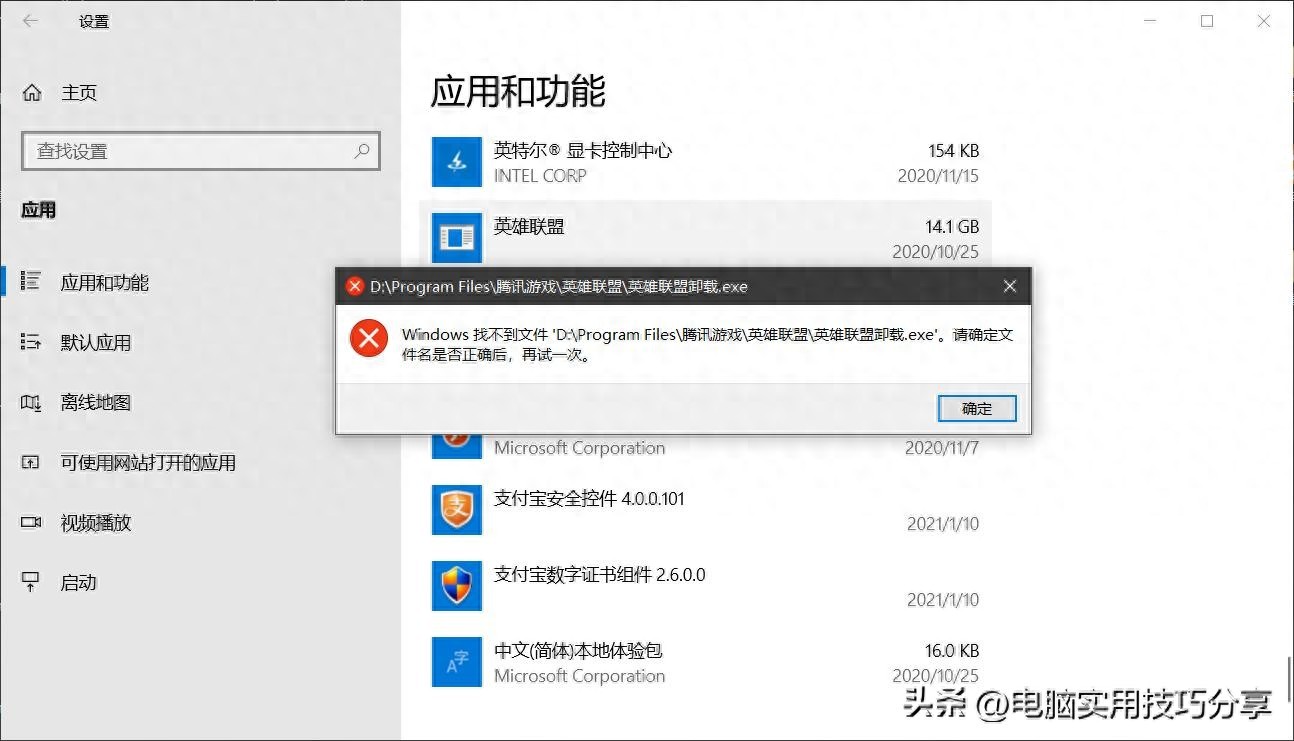Select the 离线地图 map icon
This screenshot has width=1294, height=741.
pyautogui.click(x=31, y=402)
